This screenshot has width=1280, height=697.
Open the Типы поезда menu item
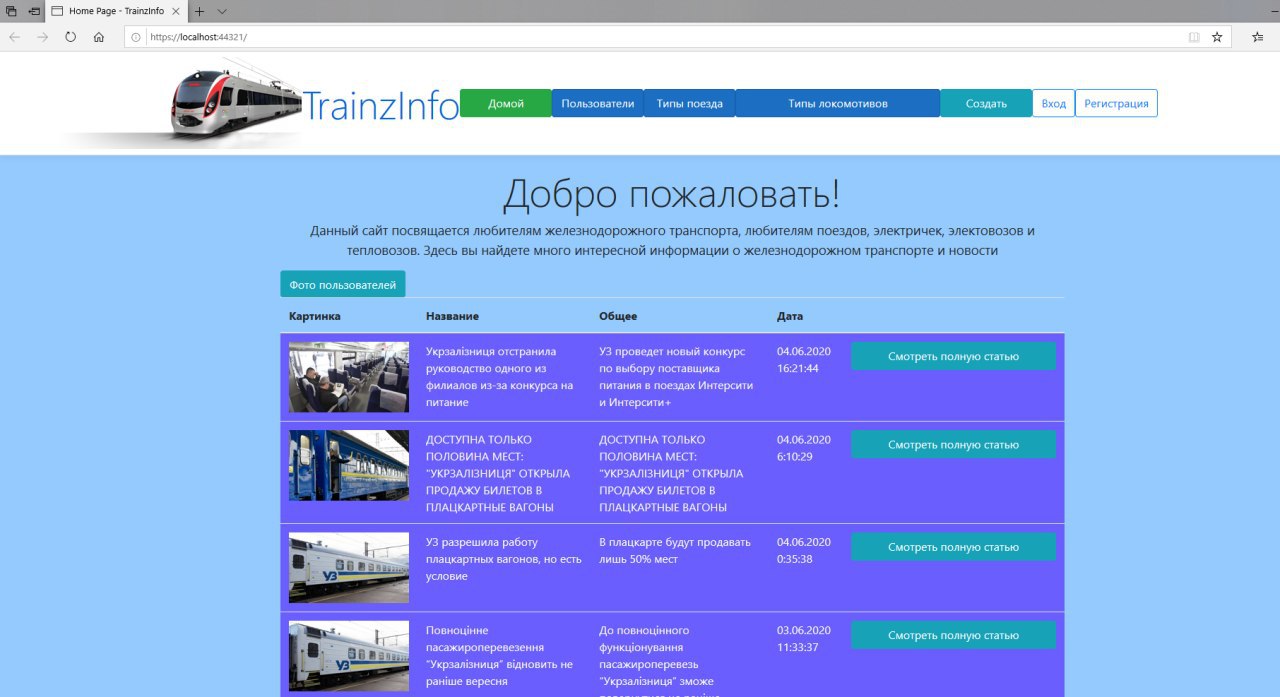[x=690, y=103]
